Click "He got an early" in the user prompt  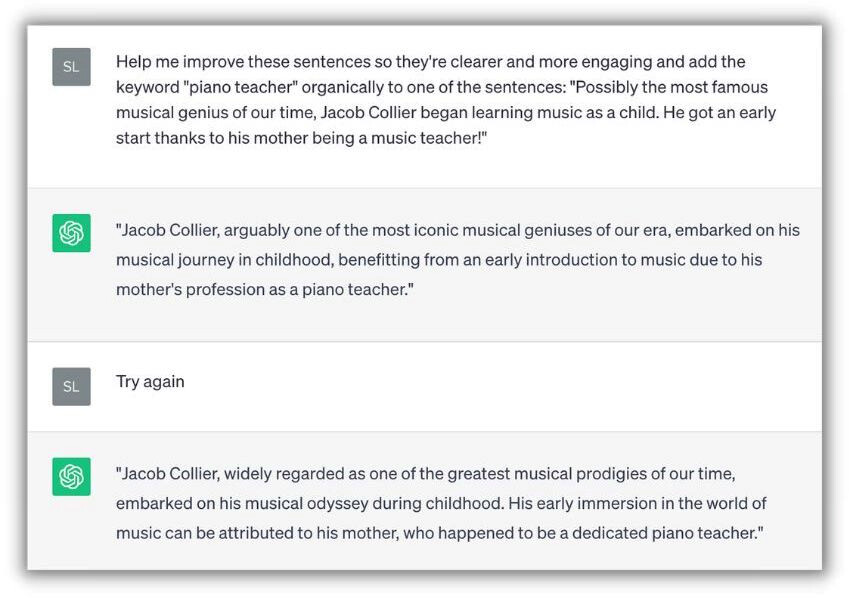719,112
